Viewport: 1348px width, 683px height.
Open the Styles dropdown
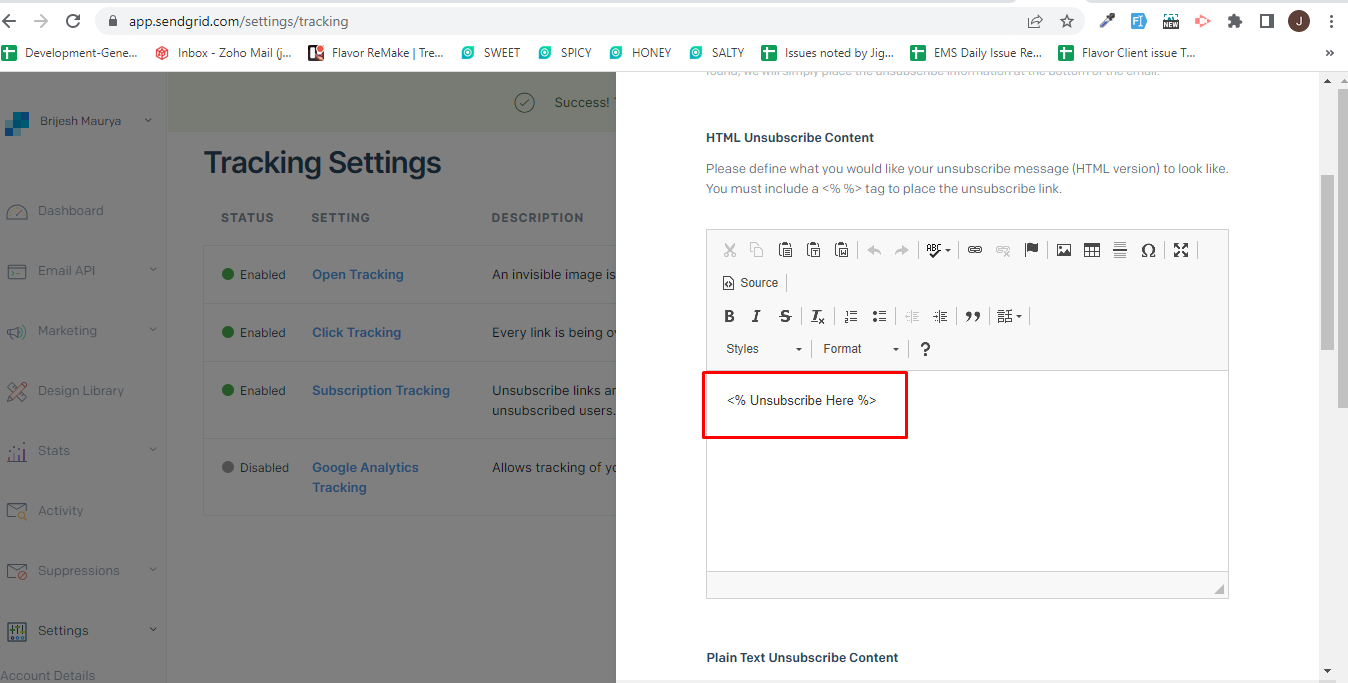coord(764,349)
